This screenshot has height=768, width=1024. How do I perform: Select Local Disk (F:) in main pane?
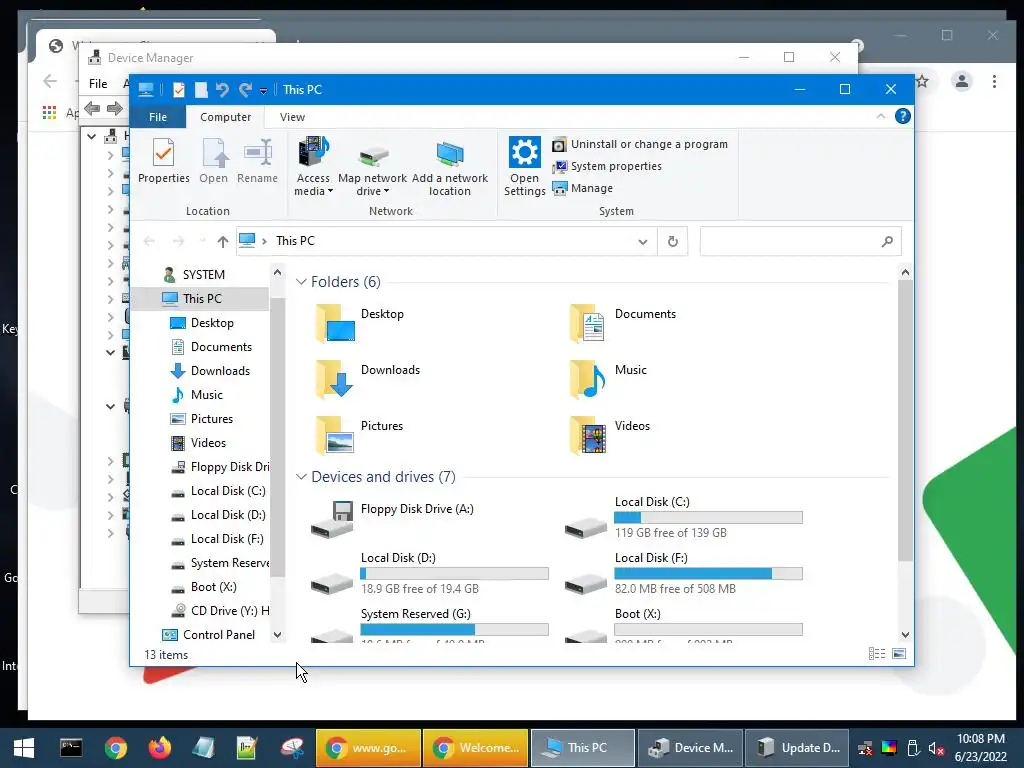683,575
